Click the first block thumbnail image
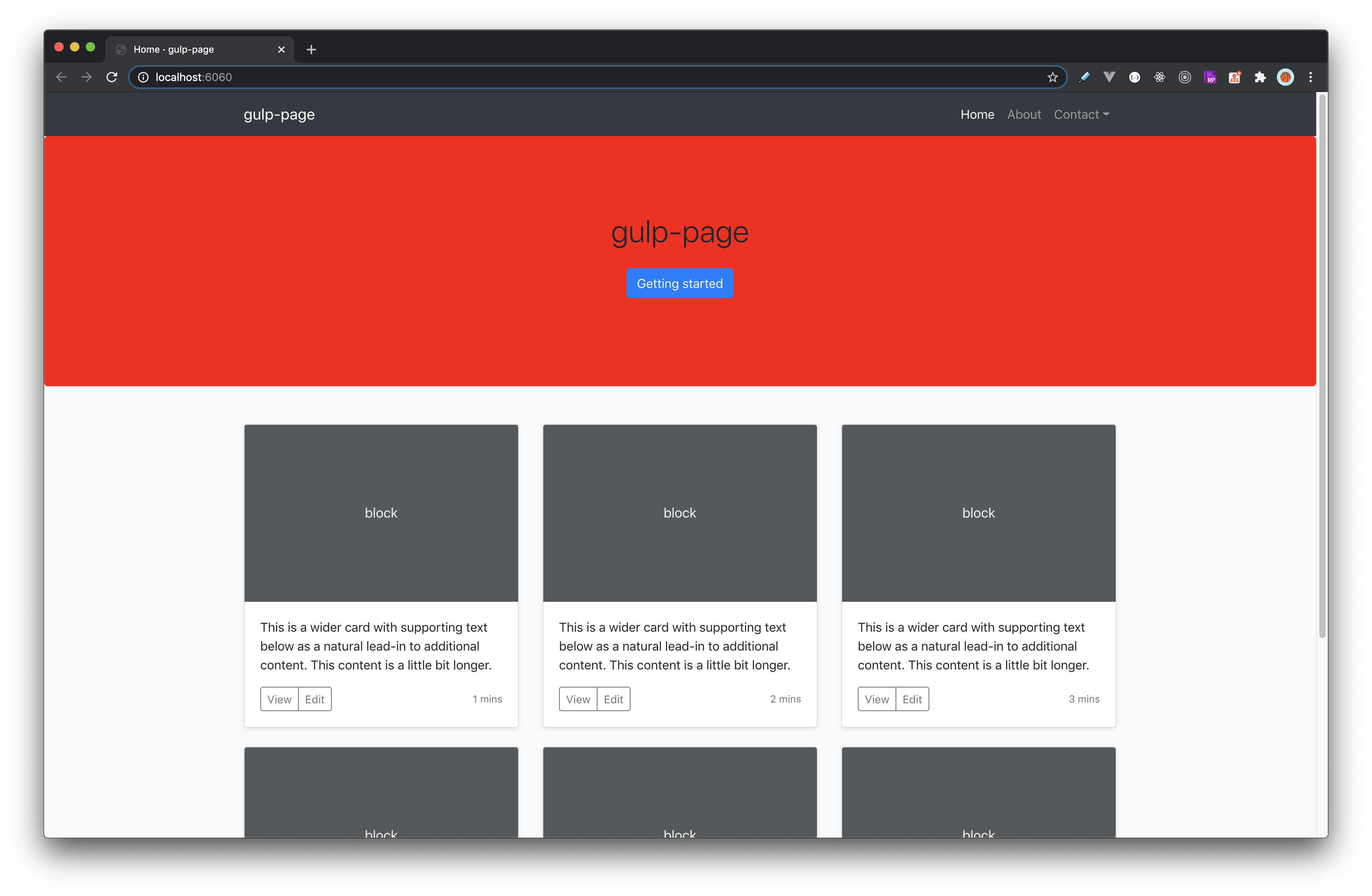This screenshot has width=1372, height=896. click(x=381, y=512)
